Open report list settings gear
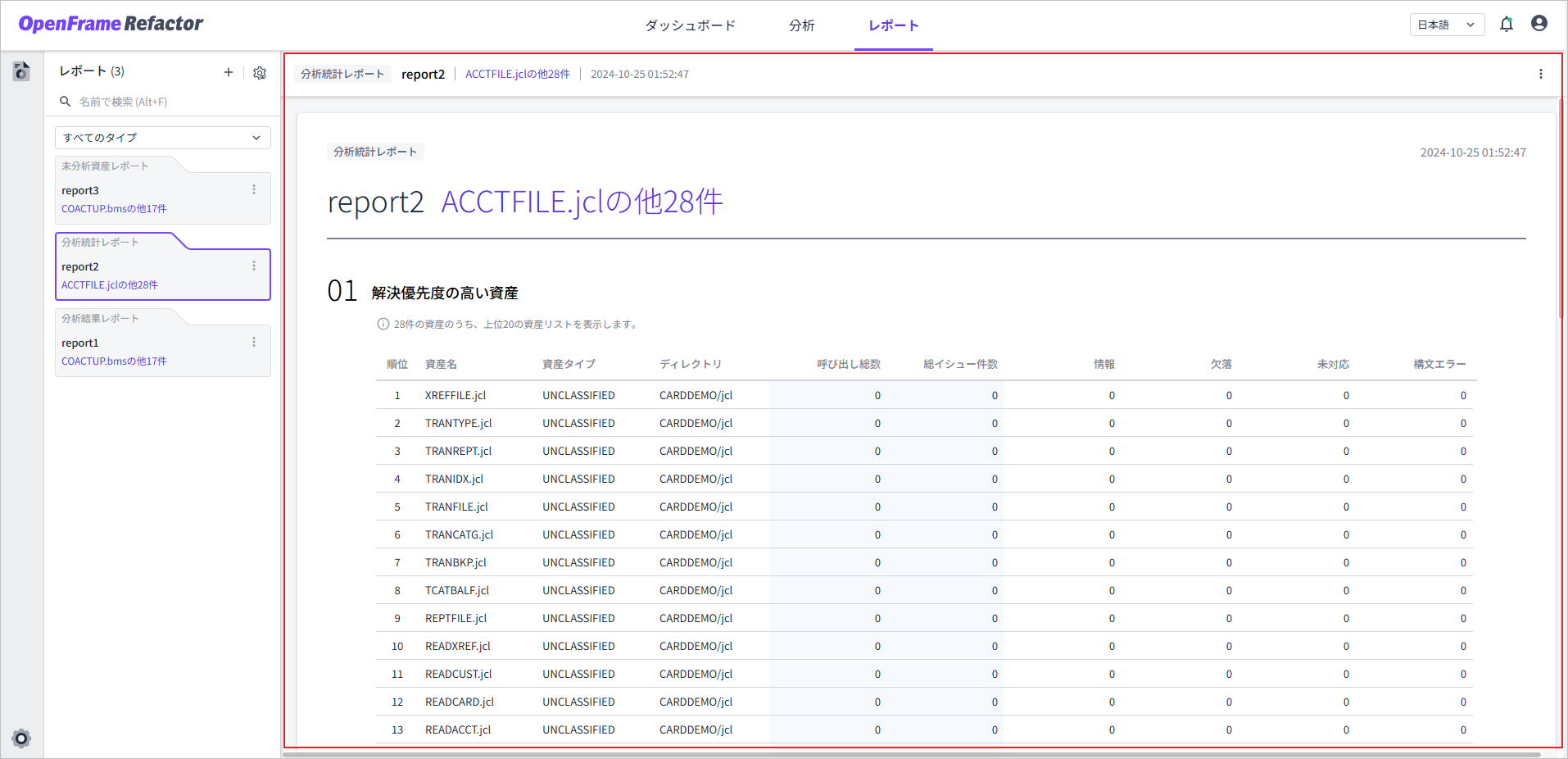1568x759 pixels. click(260, 72)
